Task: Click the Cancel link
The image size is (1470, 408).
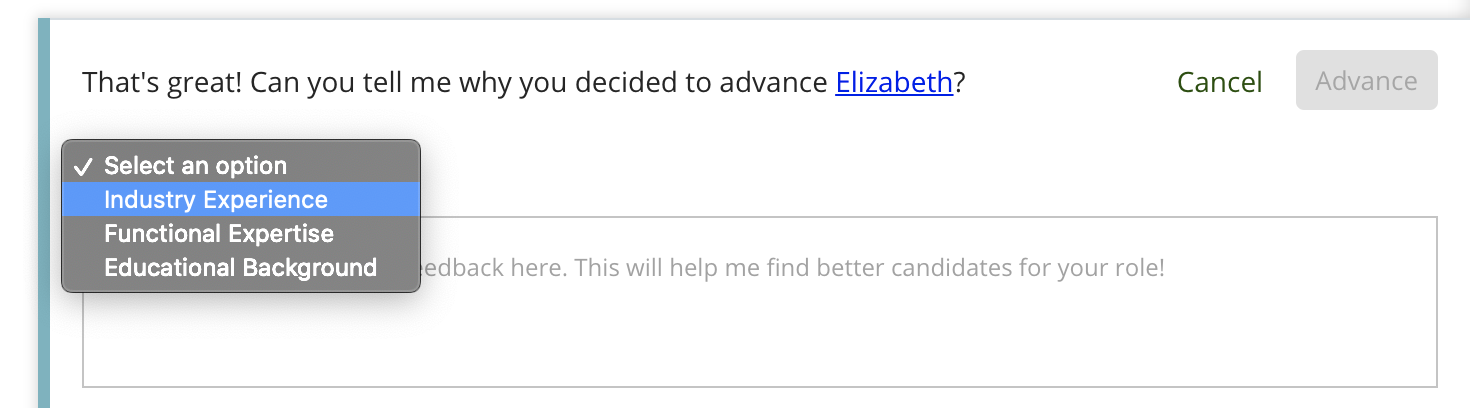Action: [1219, 82]
